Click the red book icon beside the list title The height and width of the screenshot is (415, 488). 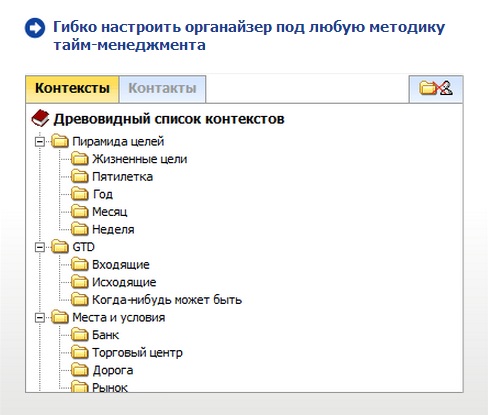(40, 118)
